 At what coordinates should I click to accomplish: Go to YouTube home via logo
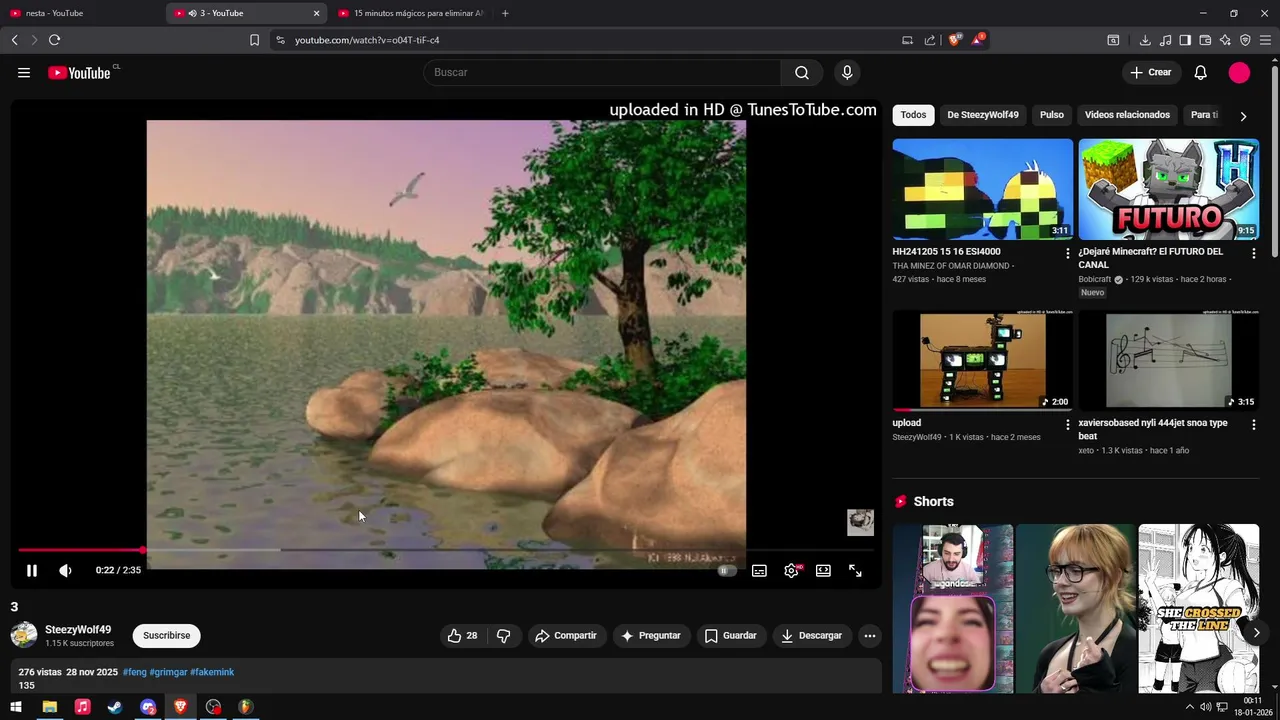pyautogui.click(x=79, y=72)
